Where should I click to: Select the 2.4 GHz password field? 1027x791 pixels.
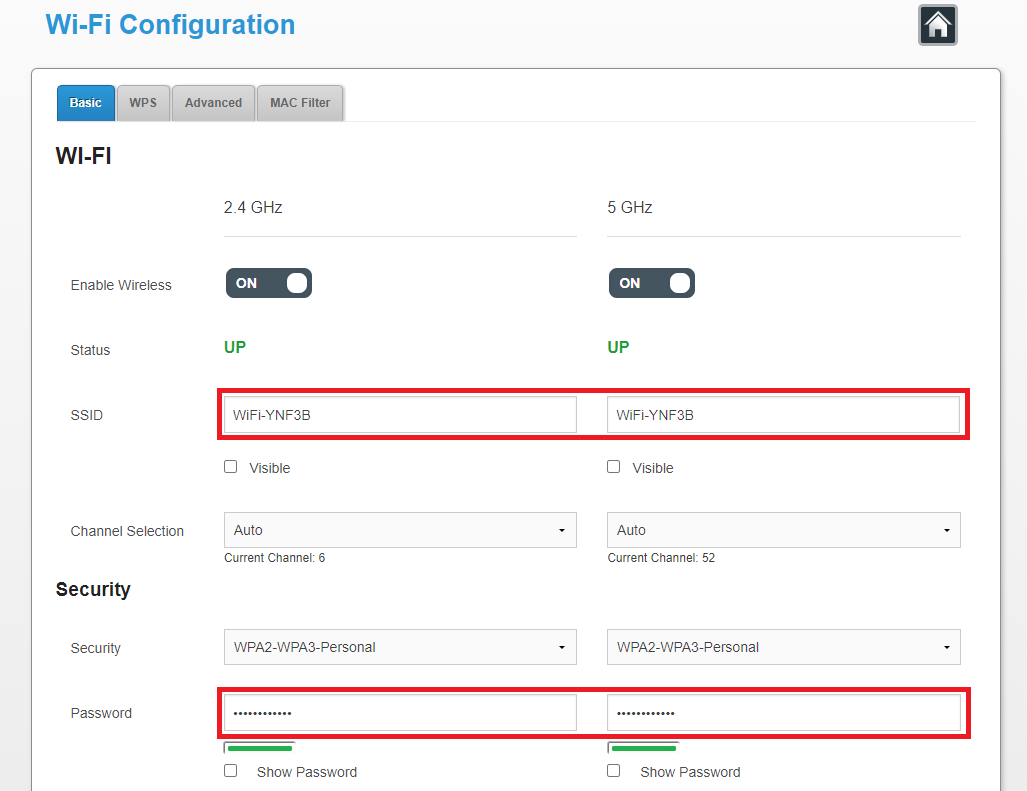[x=399, y=712]
